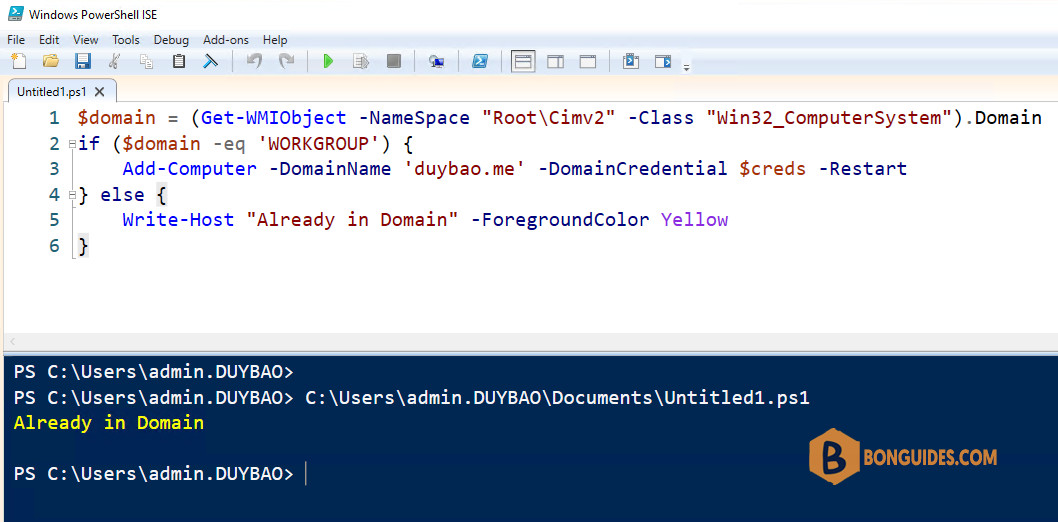Open a script with folder icon
This screenshot has width=1058, height=522.
pos(51,61)
